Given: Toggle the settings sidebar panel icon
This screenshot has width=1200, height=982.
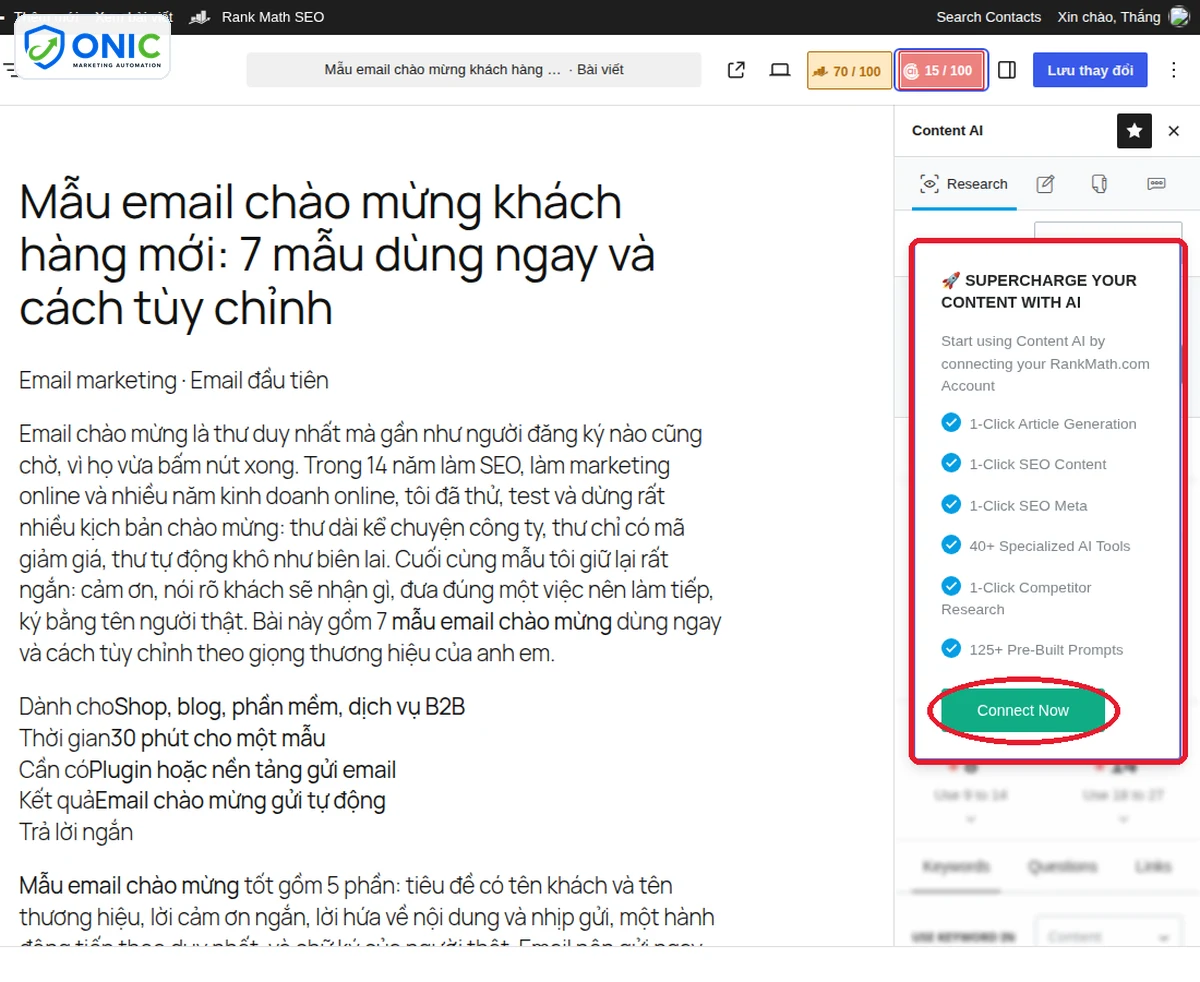Looking at the screenshot, I should click(1007, 70).
